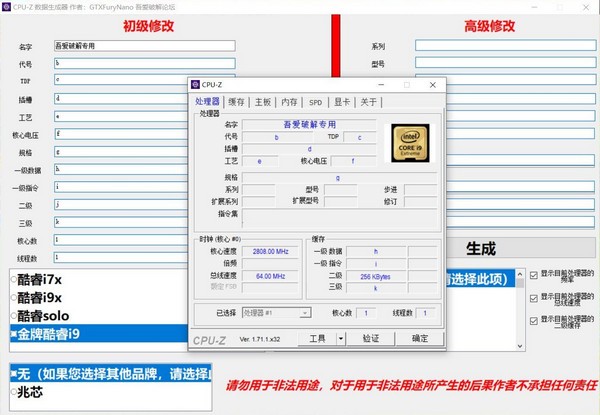Switch to the 显卡 tab
Screen dimensions: 600x415
[x=342, y=102]
